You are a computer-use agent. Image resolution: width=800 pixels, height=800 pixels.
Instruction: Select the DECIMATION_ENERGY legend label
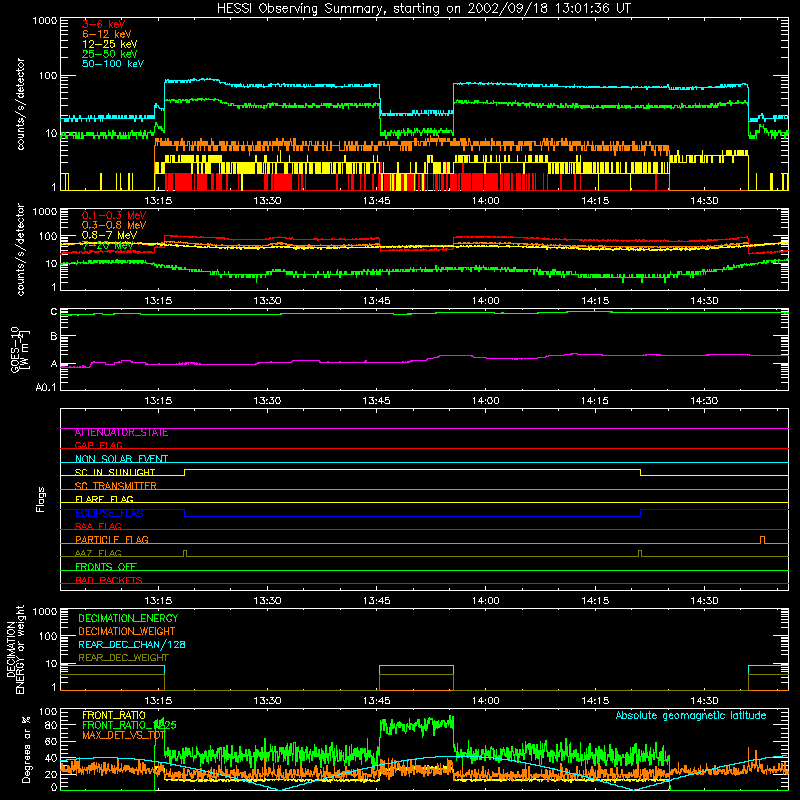click(128, 618)
